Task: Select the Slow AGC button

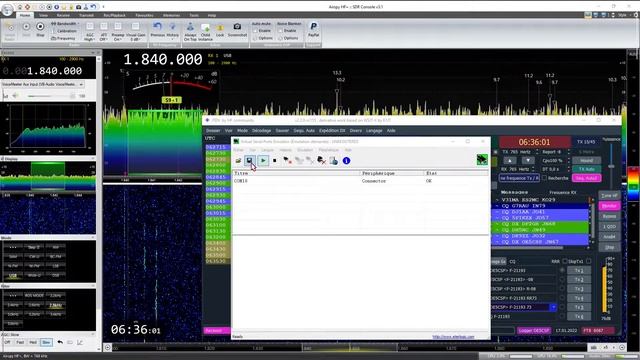Action: click(x=46, y=342)
